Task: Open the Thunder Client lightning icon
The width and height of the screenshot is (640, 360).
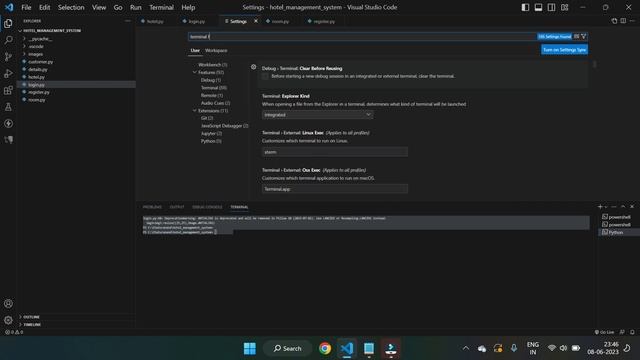Action: pos(8,123)
